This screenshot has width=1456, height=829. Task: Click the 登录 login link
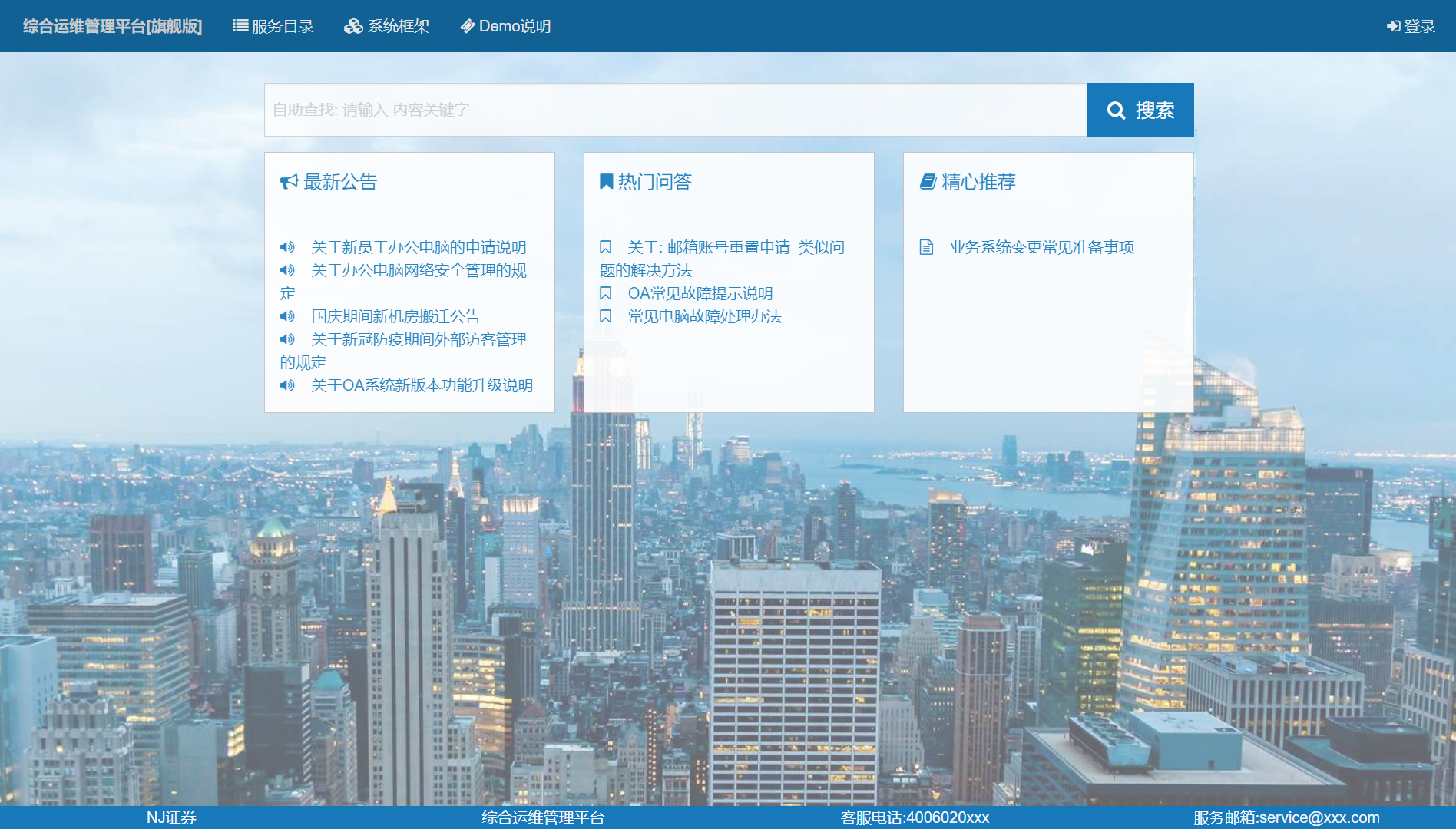1411,26
